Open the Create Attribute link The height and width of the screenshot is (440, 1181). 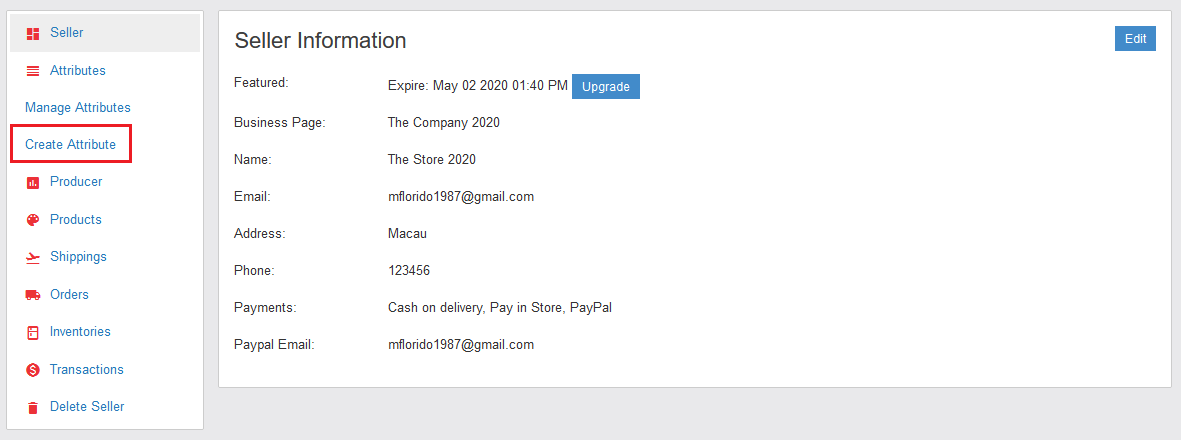70,145
